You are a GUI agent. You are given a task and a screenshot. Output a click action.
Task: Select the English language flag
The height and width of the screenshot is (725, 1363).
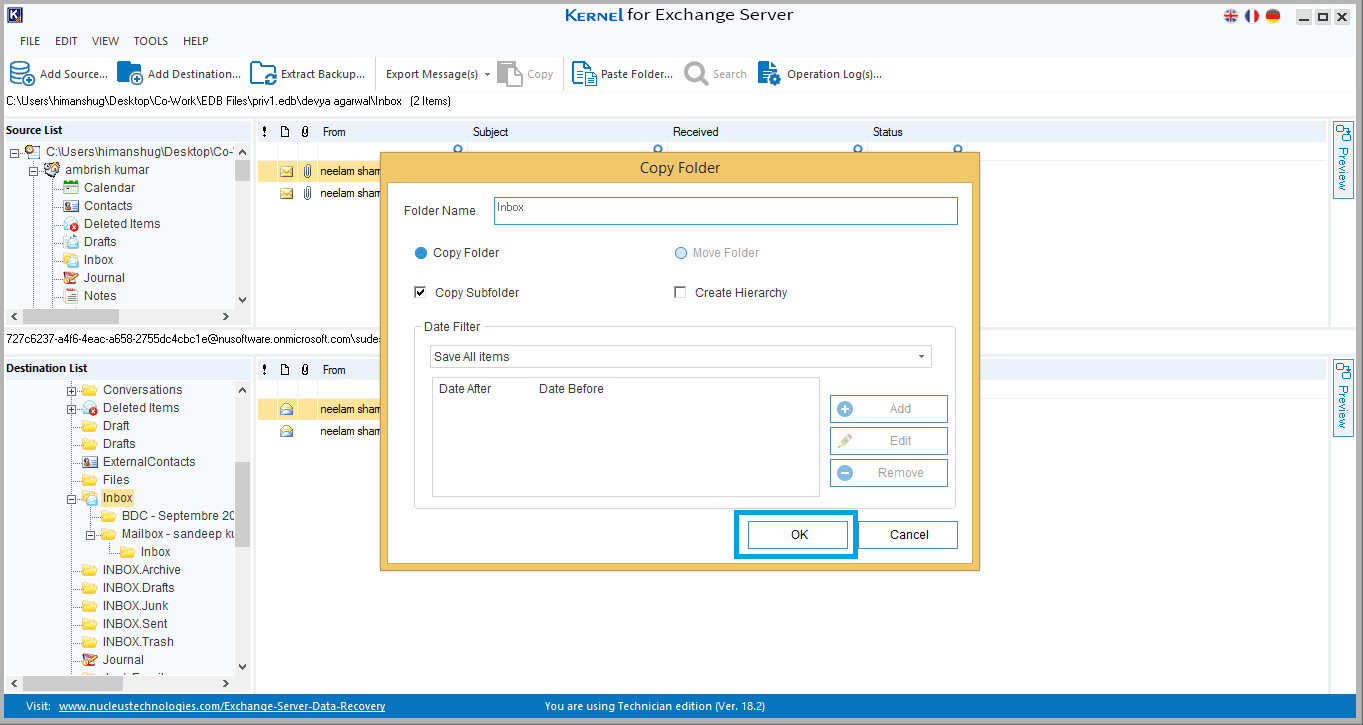click(1231, 15)
